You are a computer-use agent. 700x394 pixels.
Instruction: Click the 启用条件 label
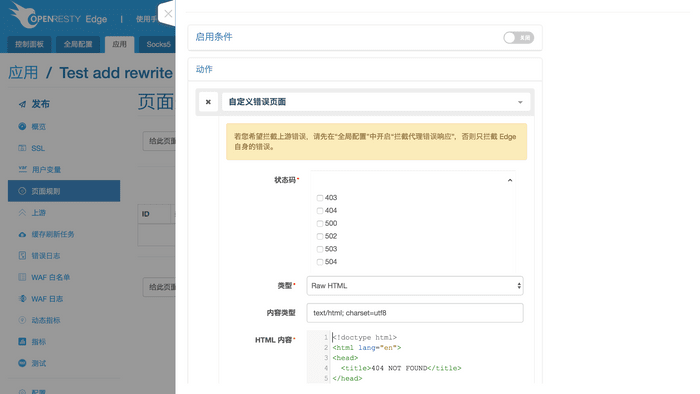point(214,37)
